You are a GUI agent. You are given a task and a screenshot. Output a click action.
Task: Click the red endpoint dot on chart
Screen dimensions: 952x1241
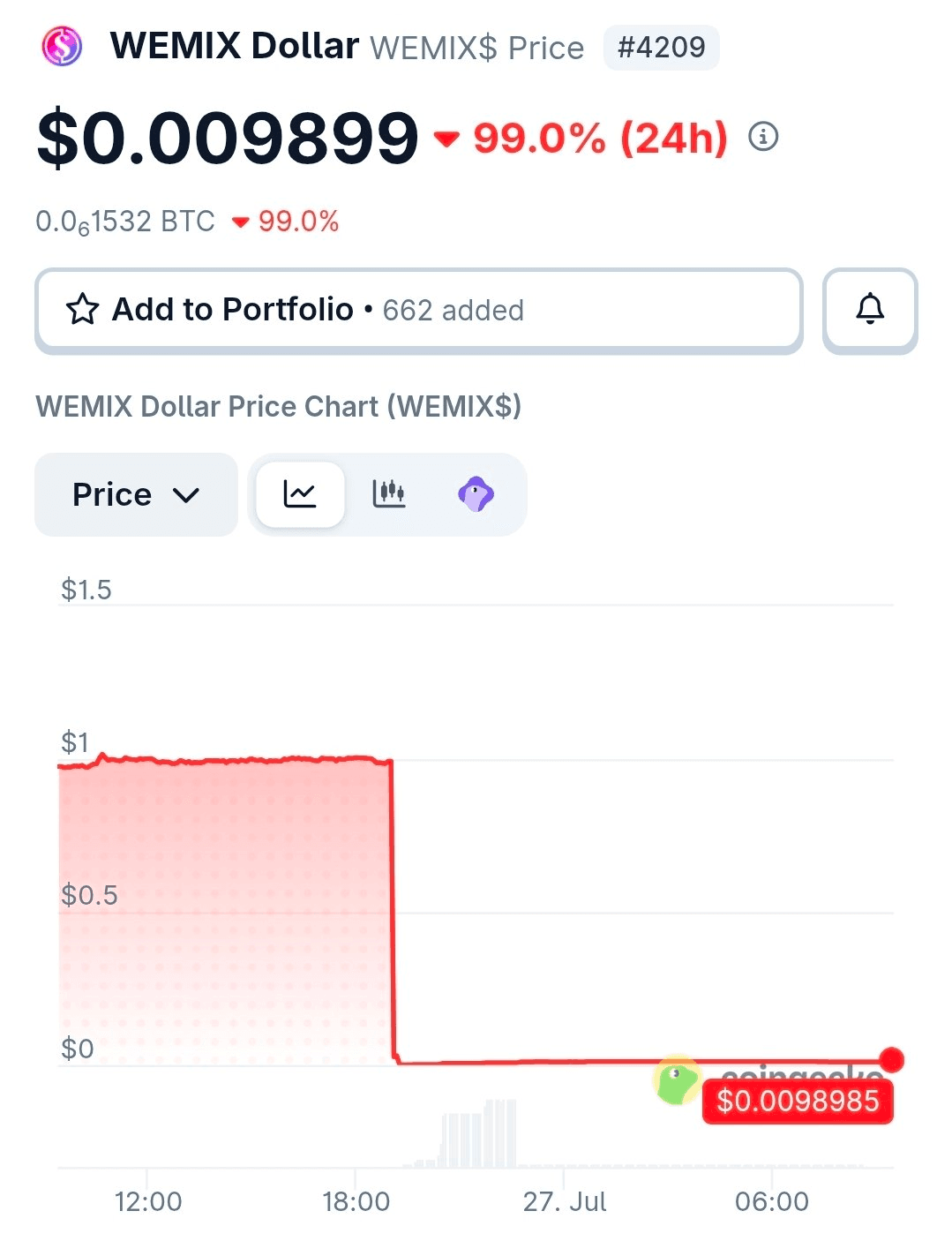click(892, 1059)
